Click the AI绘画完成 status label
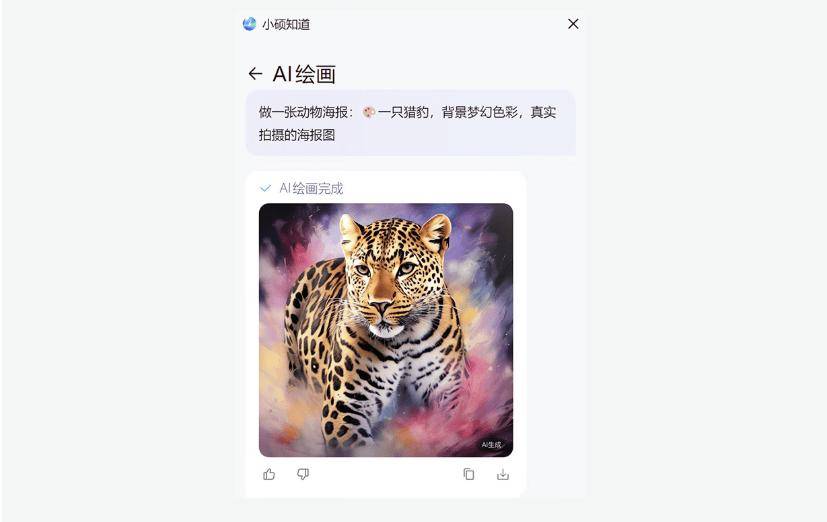This screenshot has width=827, height=522. (311, 188)
